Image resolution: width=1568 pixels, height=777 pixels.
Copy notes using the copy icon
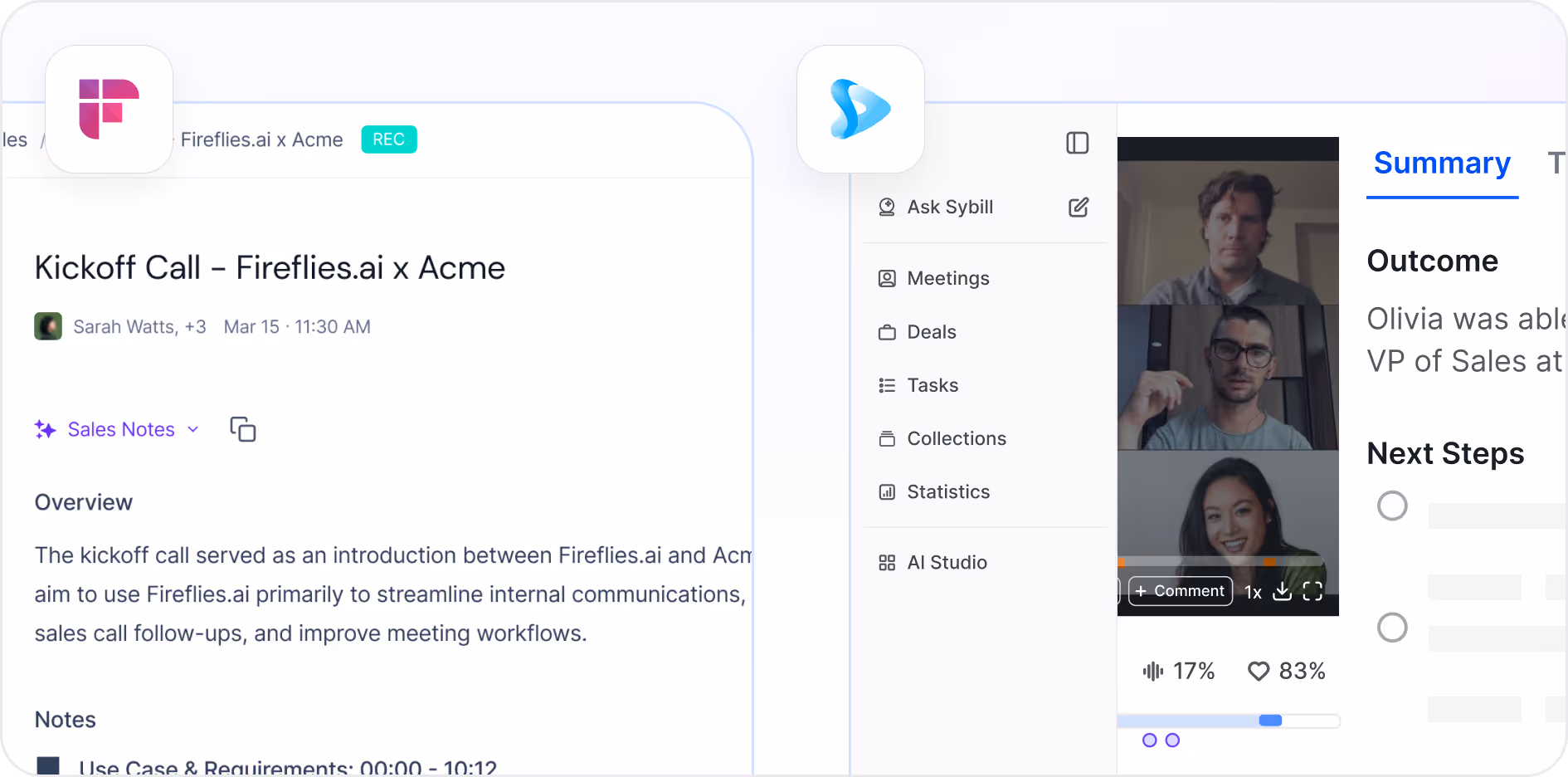click(x=242, y=429)
